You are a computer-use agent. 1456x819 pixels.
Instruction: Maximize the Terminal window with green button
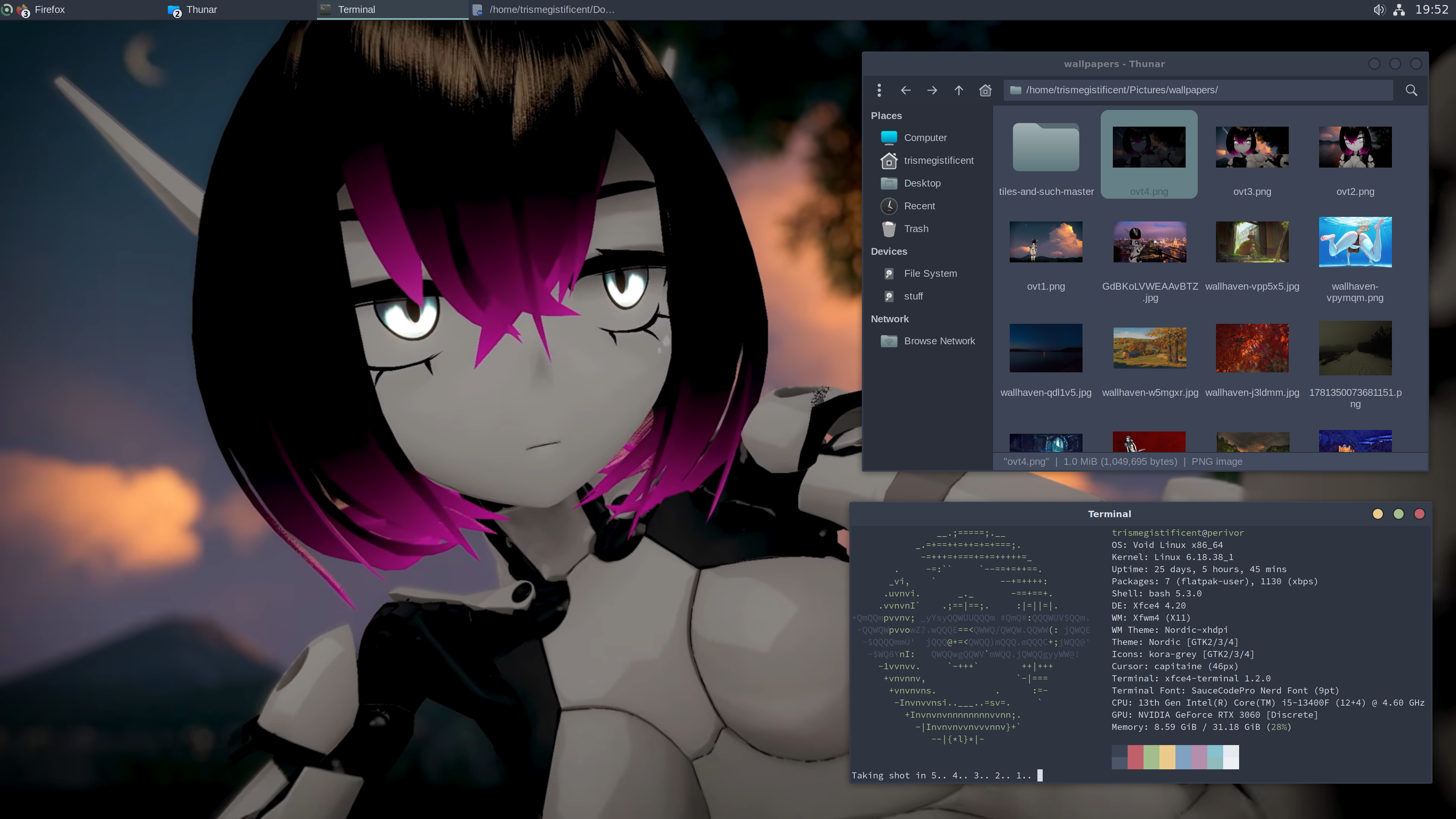pos(1399,514)
